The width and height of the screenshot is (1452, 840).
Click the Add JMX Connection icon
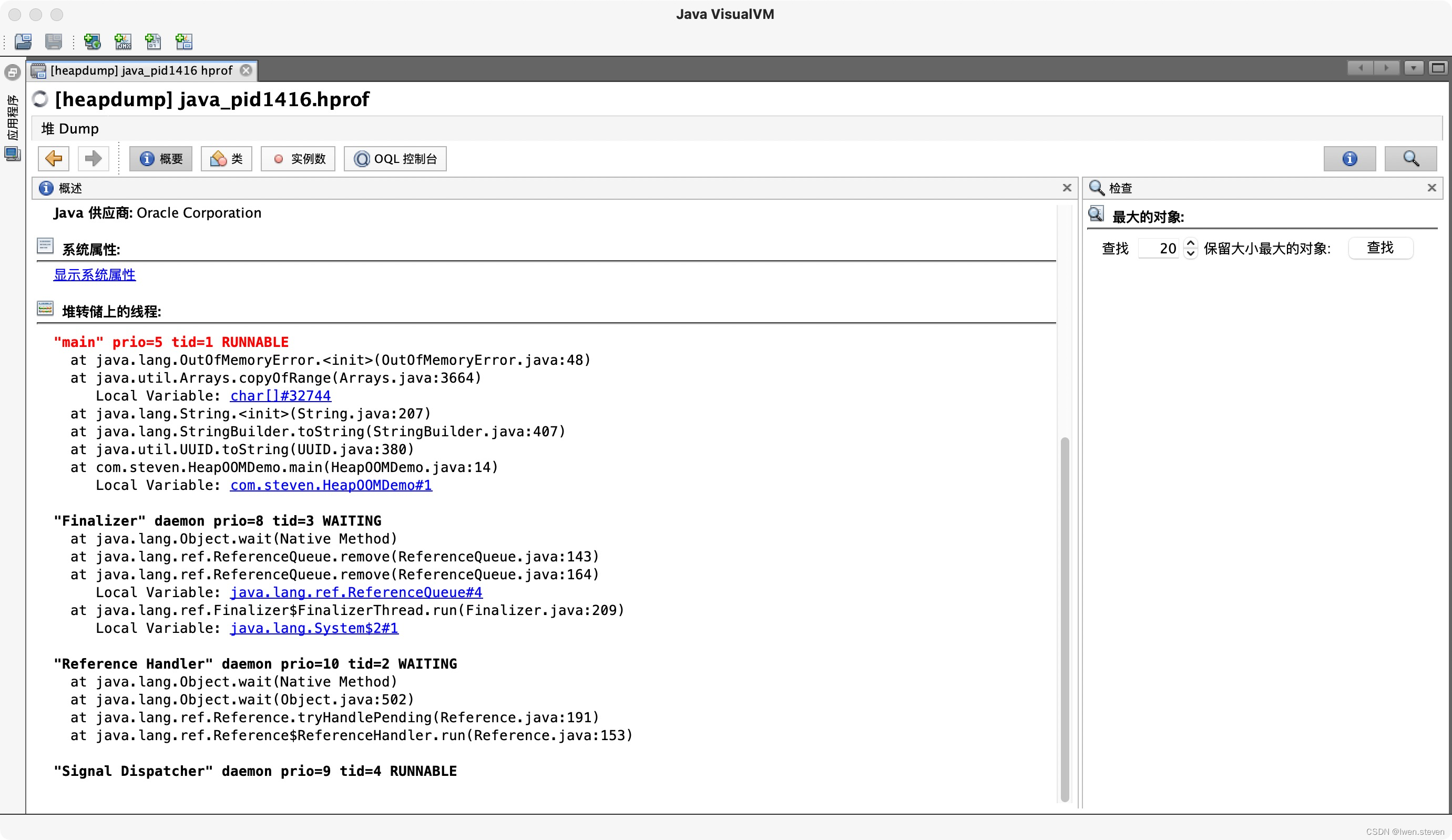point(122,42)
